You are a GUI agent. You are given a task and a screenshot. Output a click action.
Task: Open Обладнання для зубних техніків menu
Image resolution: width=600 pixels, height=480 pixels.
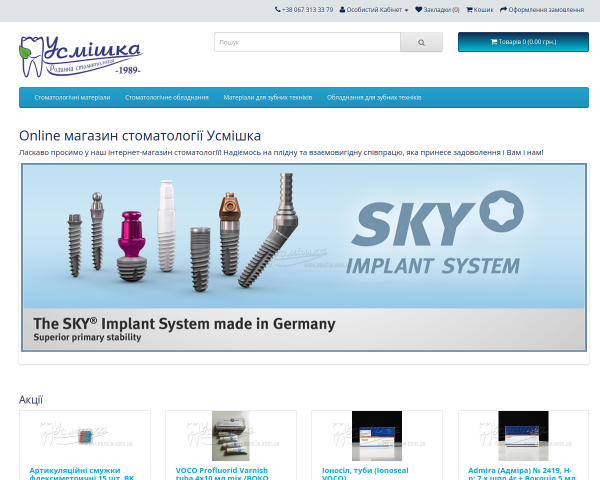click(x=374, y=98)
